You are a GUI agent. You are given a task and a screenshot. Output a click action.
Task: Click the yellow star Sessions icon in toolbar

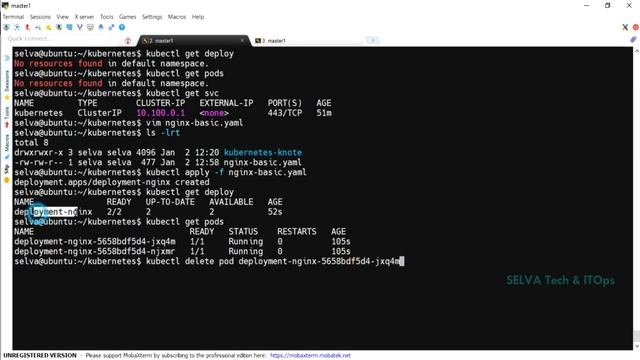click(x=49, y=27)
